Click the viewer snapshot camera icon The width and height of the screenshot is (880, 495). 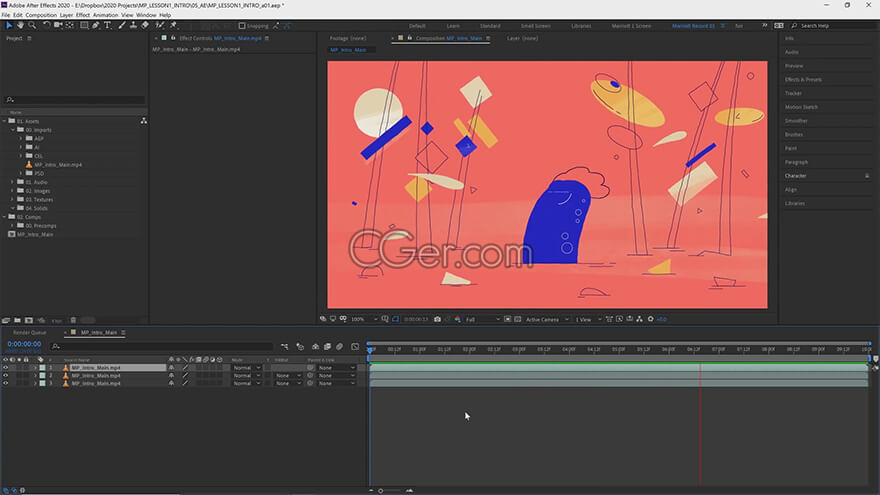[x=437, y=319]
